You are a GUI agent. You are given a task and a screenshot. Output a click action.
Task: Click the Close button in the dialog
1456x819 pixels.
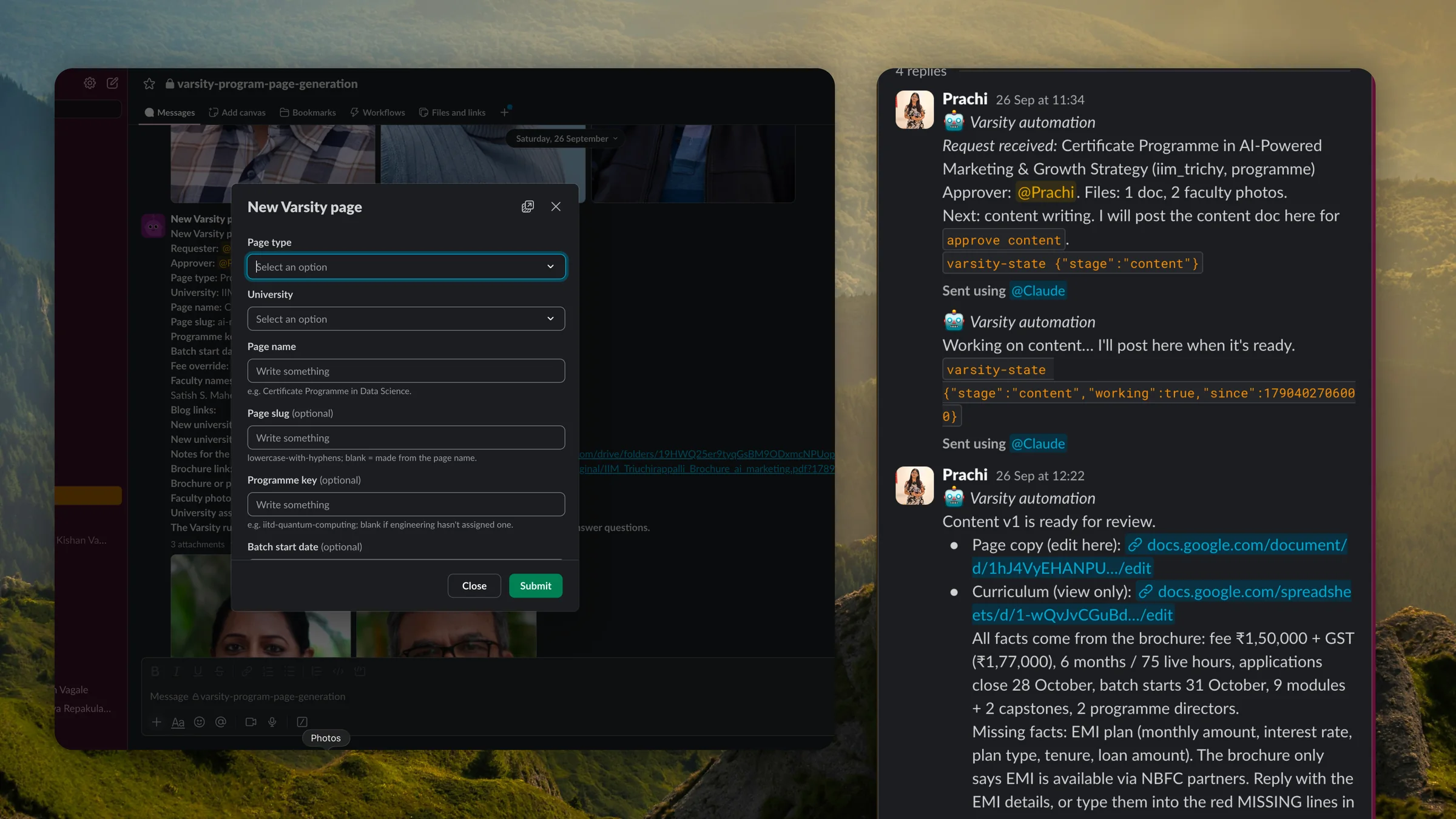pyautogui.click(x=474, y=586)
